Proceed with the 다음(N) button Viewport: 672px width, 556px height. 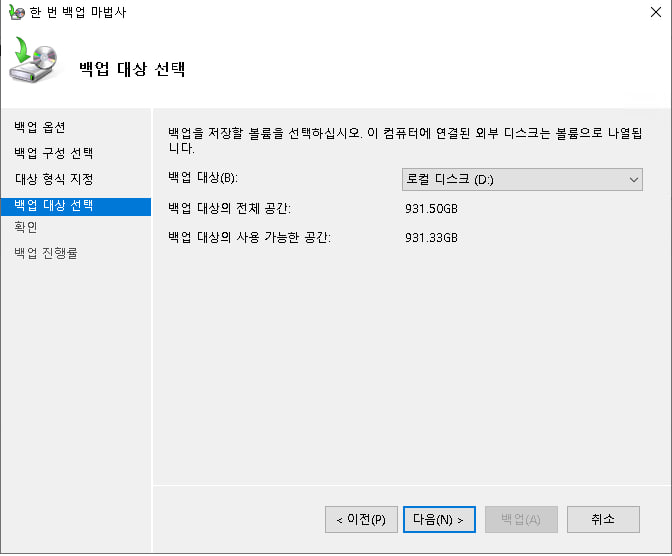coord(438,520)
